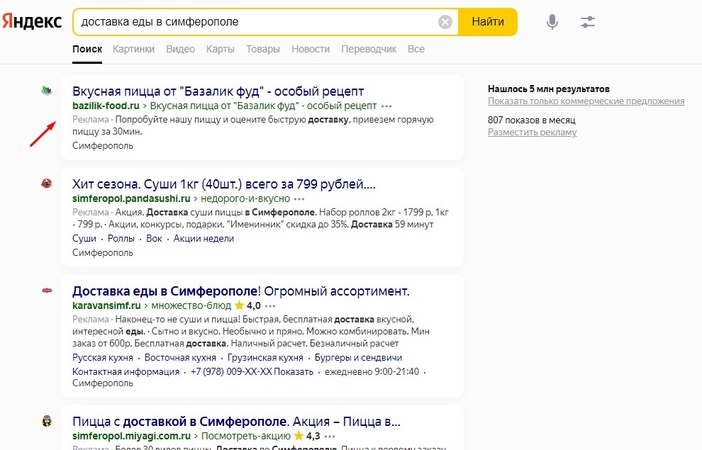Select the Поиск tab
Viewport: 702px width, 450px height.
[x=87, y=49]
